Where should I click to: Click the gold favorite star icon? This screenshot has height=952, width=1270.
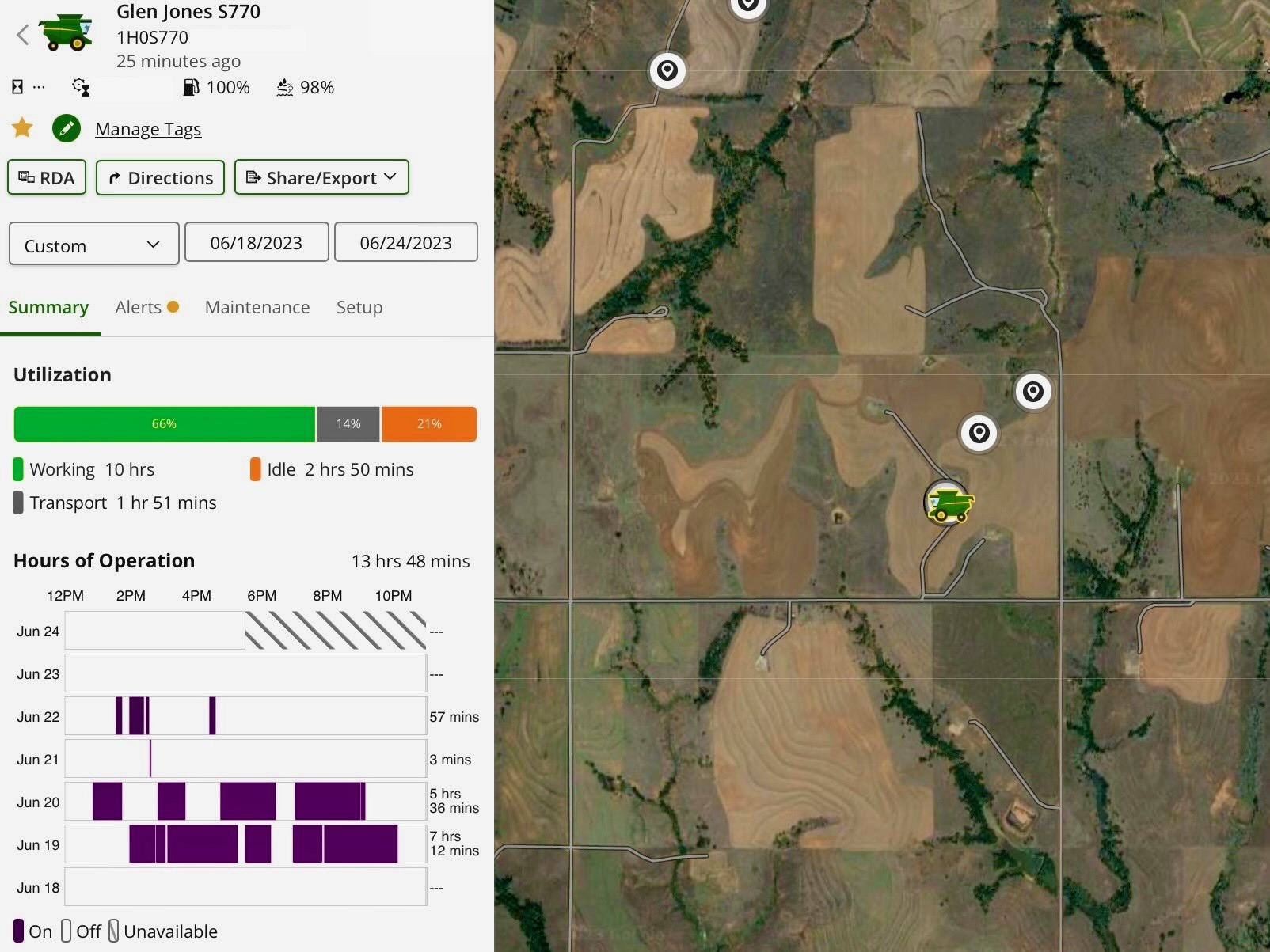tap(22, 128)
